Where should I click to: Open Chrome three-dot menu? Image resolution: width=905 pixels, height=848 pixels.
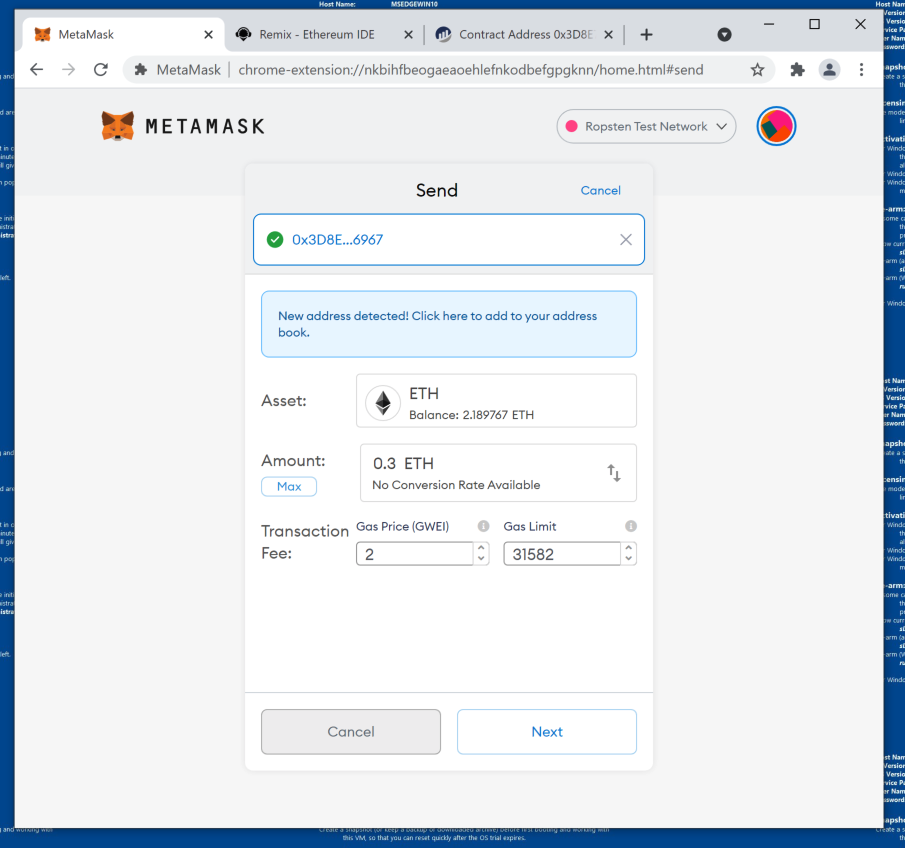861,70
